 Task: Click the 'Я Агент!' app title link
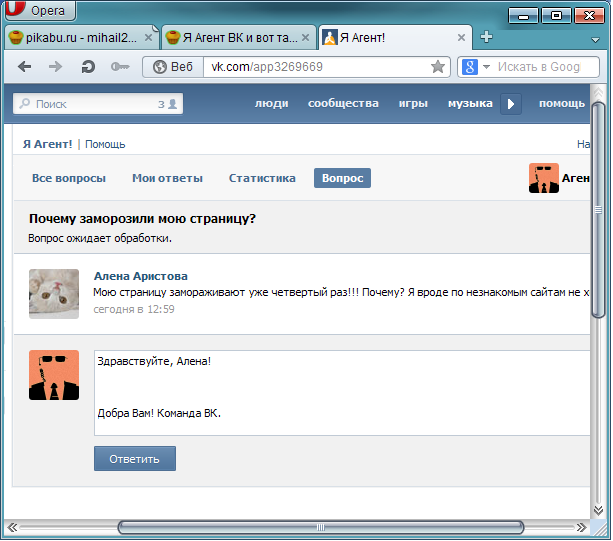(48, 144)
